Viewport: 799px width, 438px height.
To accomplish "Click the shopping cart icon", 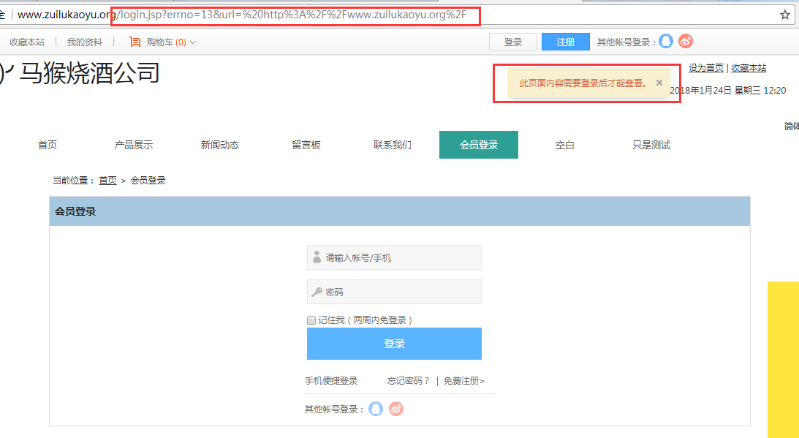I will pyautogui.click(x=134, y=42).
